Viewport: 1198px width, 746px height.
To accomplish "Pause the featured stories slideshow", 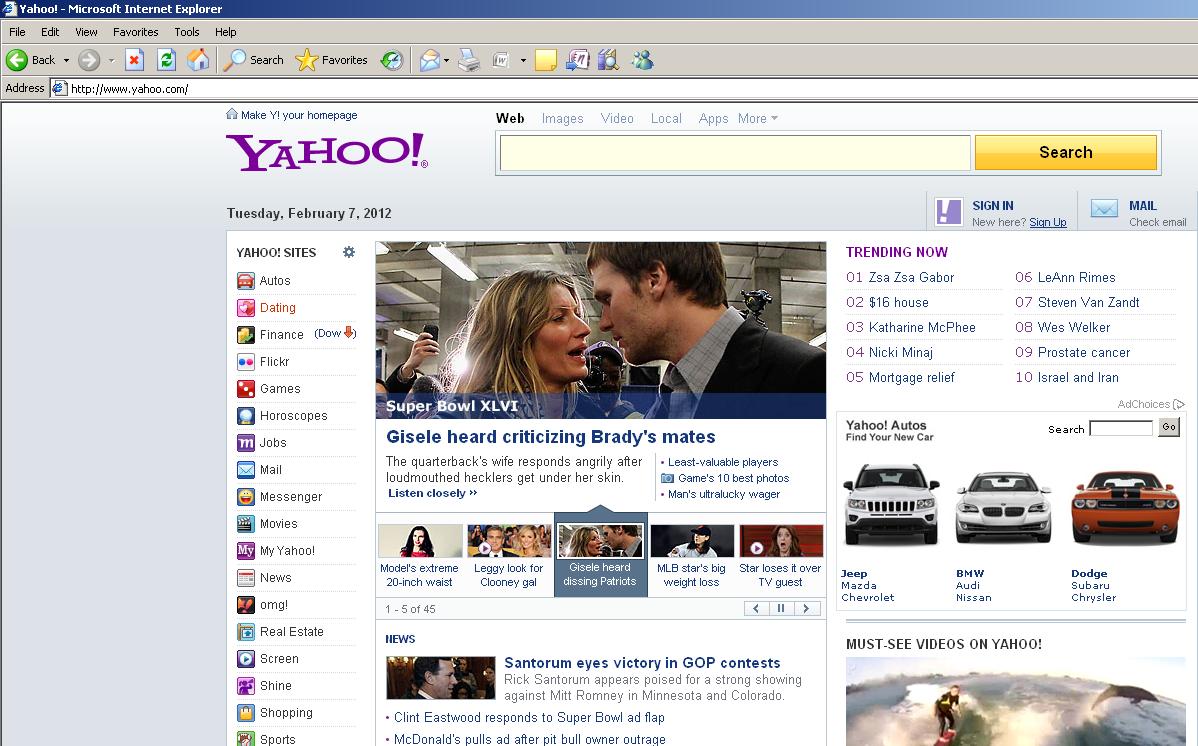I will (781, 608).
